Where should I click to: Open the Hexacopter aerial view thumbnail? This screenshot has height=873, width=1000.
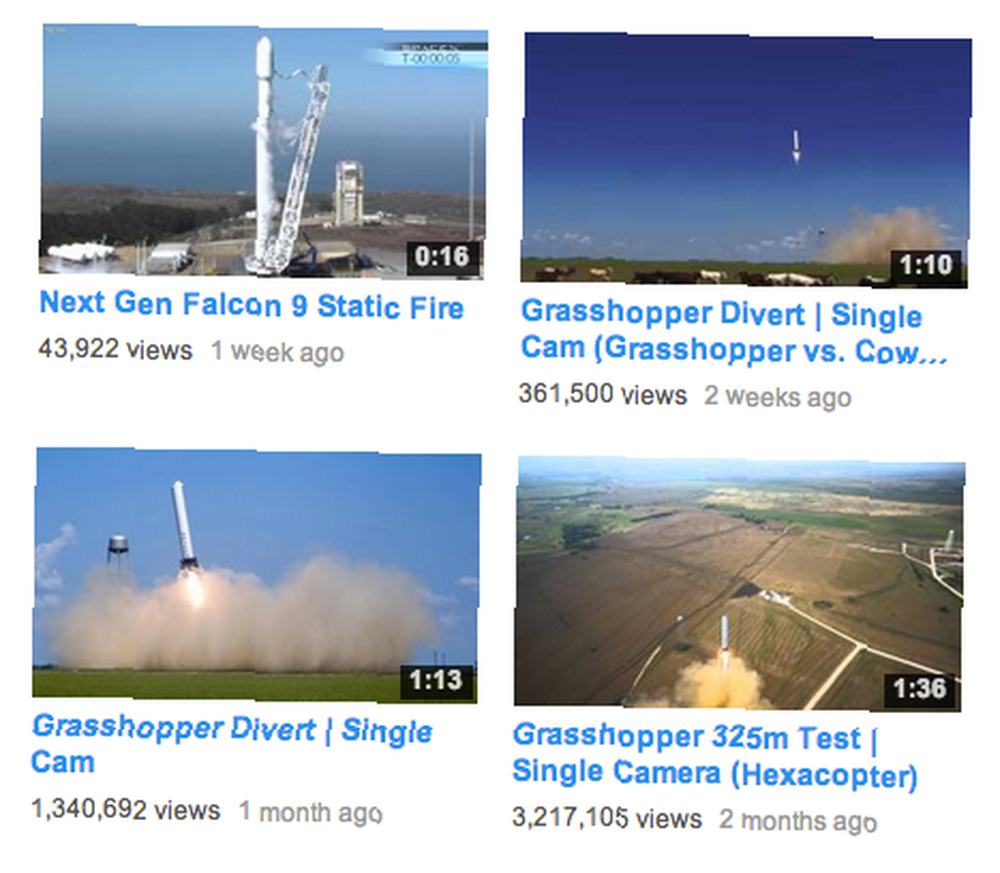click(739, 583)
